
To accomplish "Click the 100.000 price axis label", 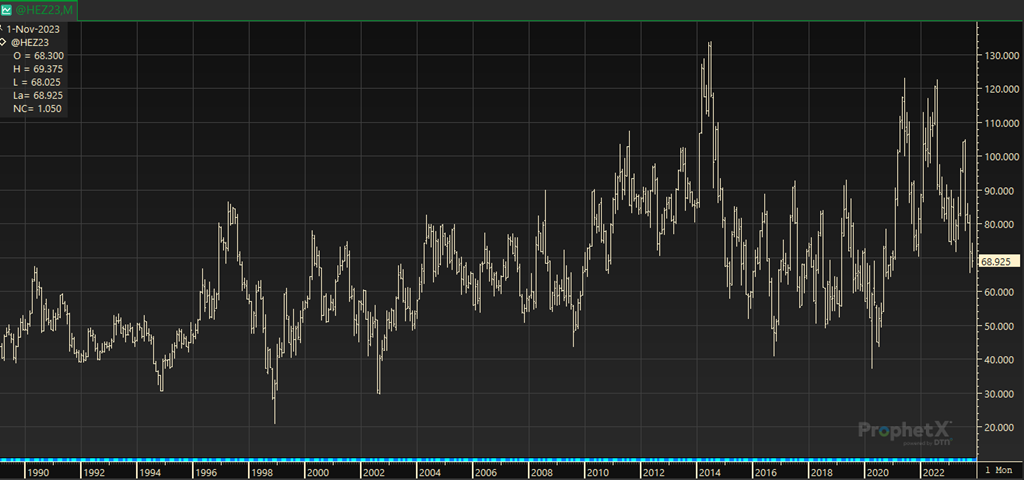I will [999, 157].
